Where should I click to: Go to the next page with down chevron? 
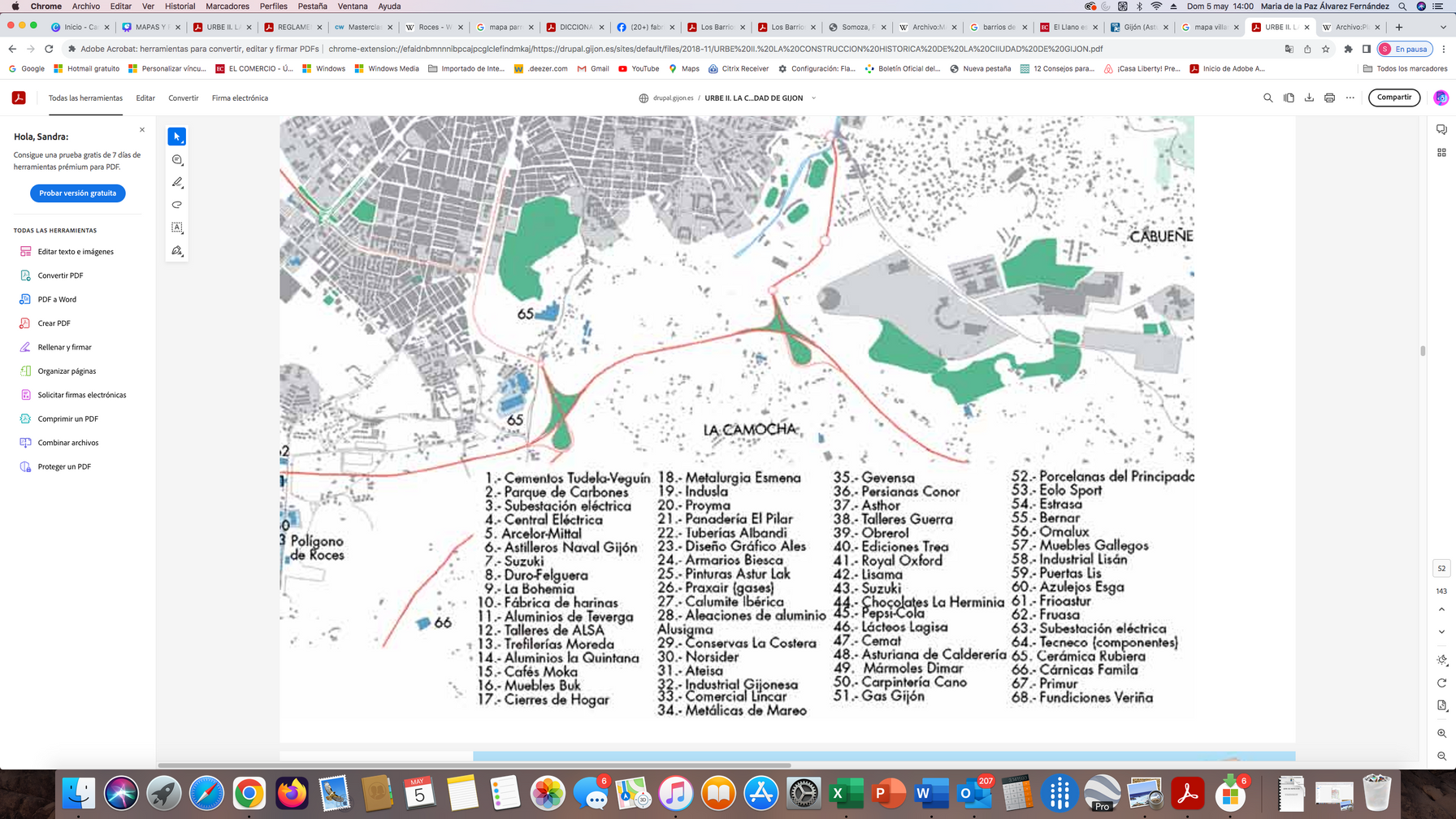[1441, 631]
